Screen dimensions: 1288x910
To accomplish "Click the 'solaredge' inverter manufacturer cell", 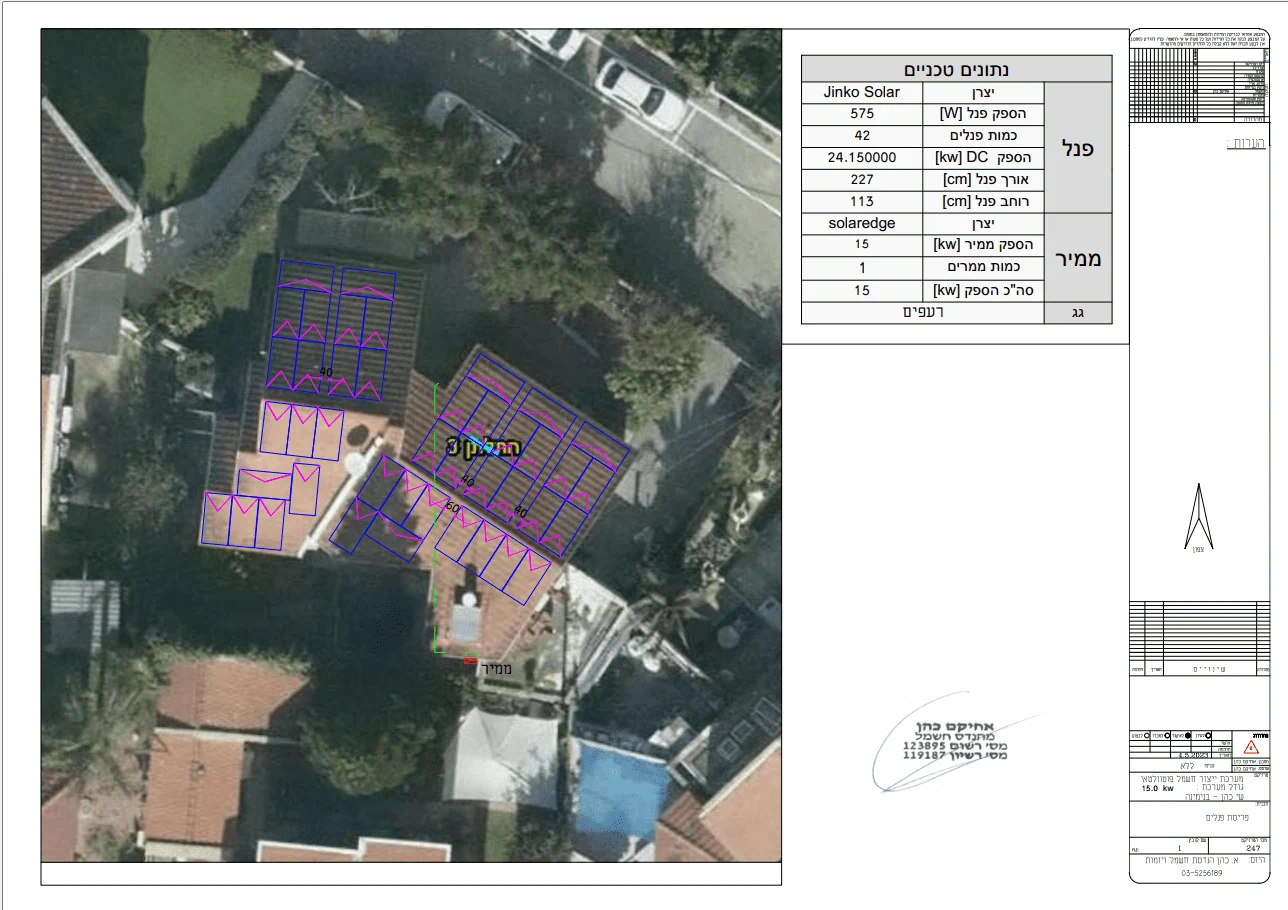I will 861,223.
